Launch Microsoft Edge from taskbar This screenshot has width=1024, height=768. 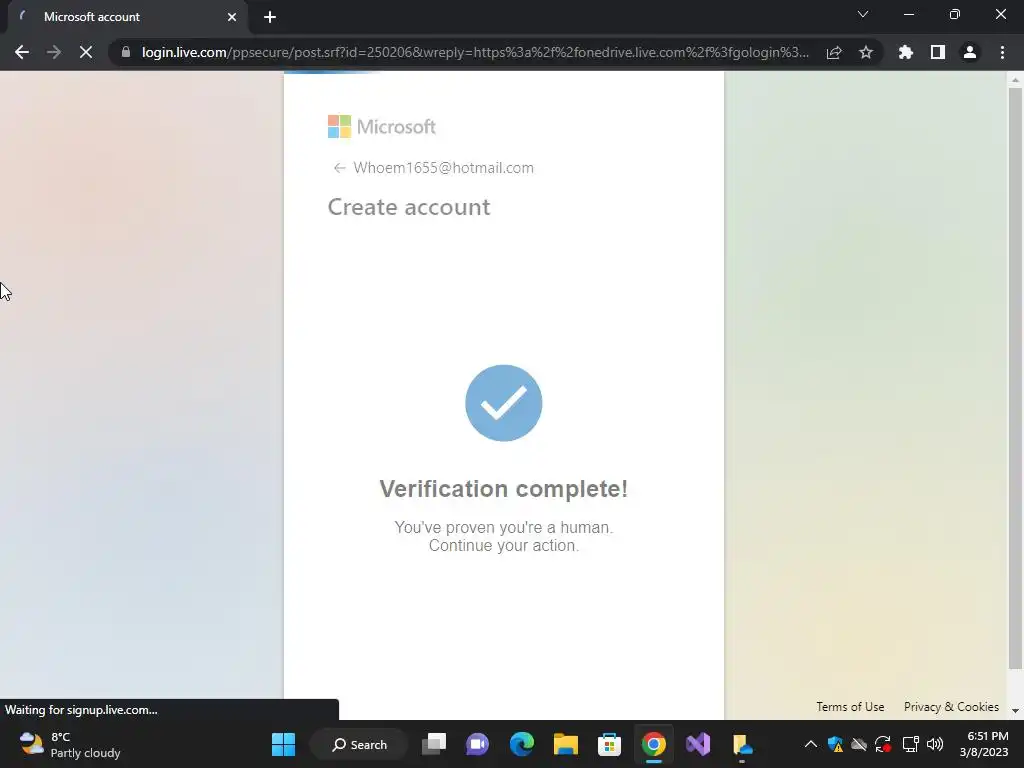pyautogui.click(x=521, y=744)
